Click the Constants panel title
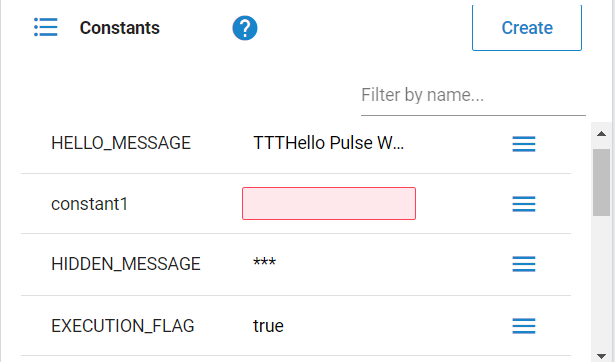 click(x=120, y=28)
